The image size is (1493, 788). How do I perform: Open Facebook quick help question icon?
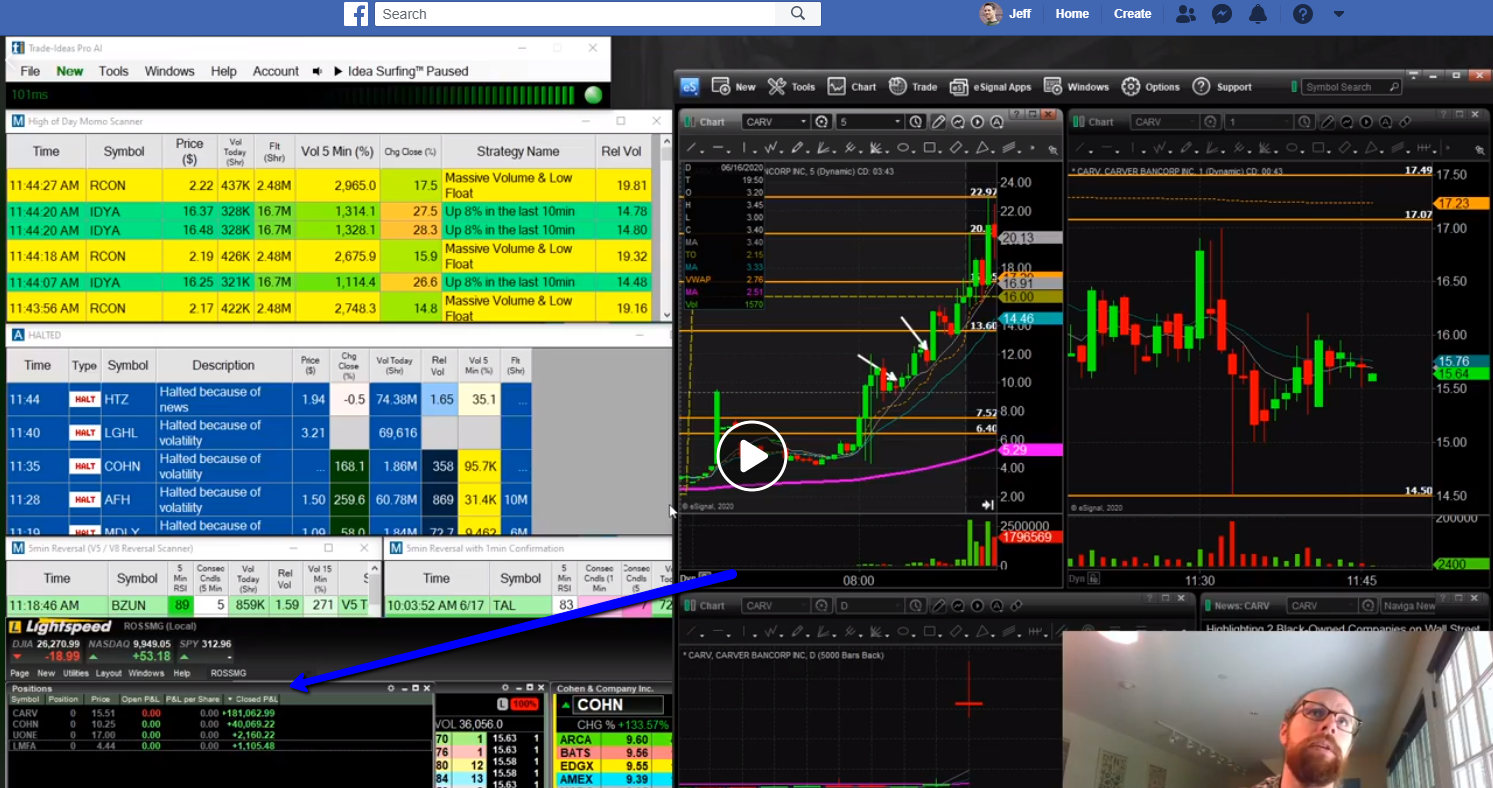tap(1302, 14)
